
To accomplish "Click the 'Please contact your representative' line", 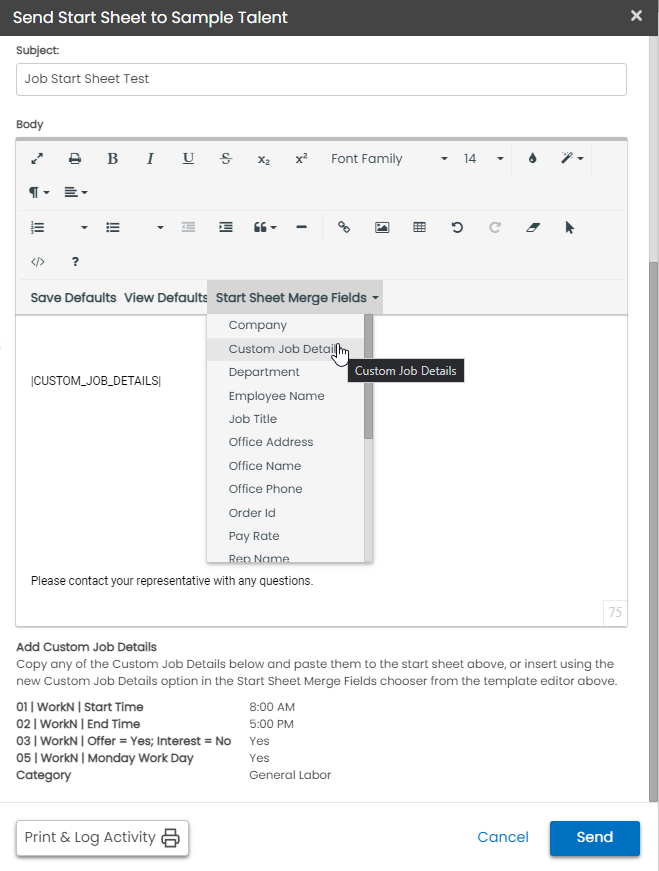I will (x=172, y=581).
